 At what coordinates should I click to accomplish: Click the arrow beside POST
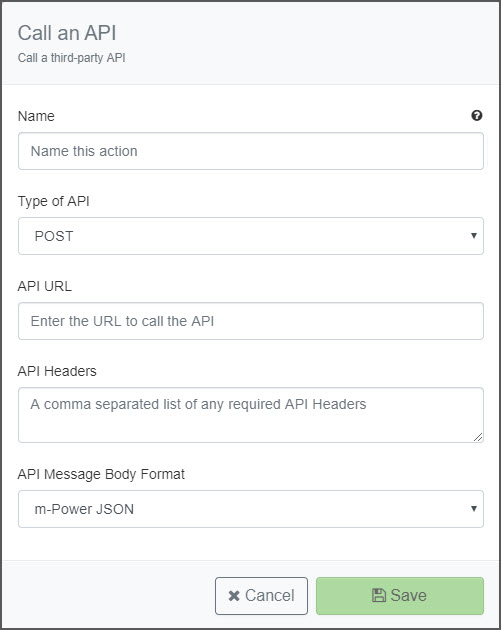[474, 236]
